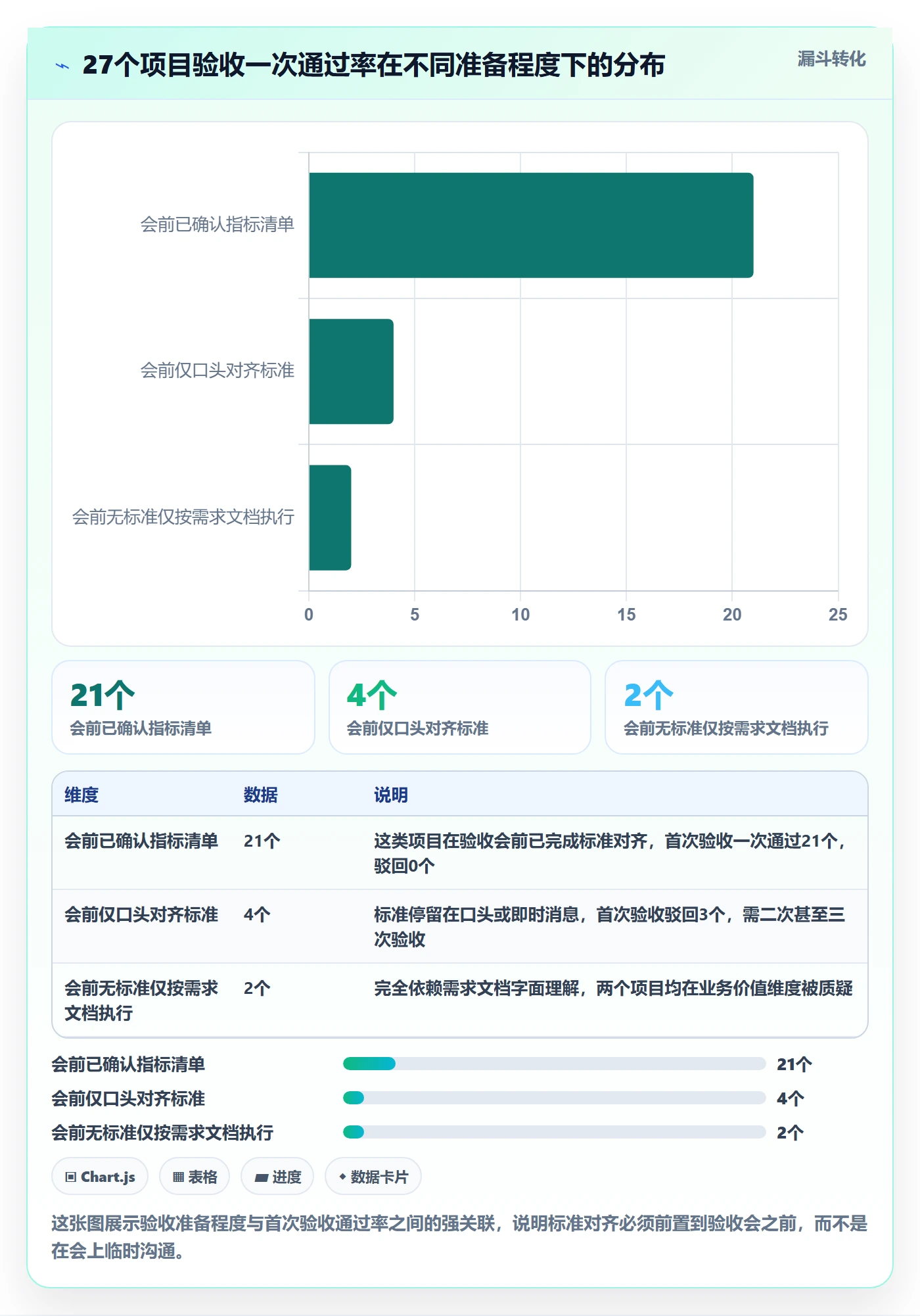Screen dimensions: 920x1316
Task: Click the 数据 table column header
Action: pyautogui.click(x=261, y=795)
